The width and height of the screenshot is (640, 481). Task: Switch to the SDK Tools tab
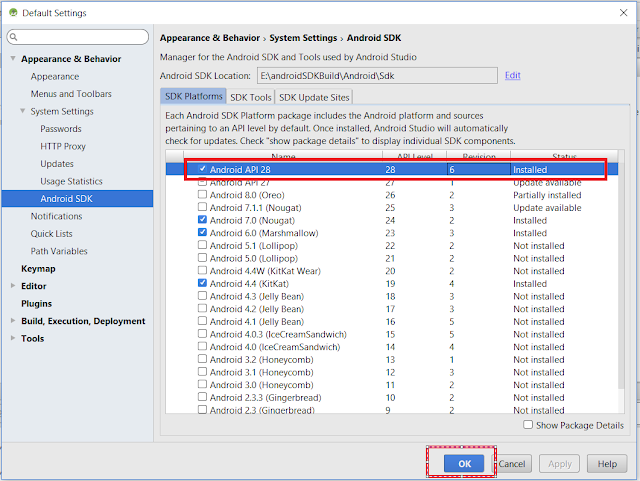point(251,97)
